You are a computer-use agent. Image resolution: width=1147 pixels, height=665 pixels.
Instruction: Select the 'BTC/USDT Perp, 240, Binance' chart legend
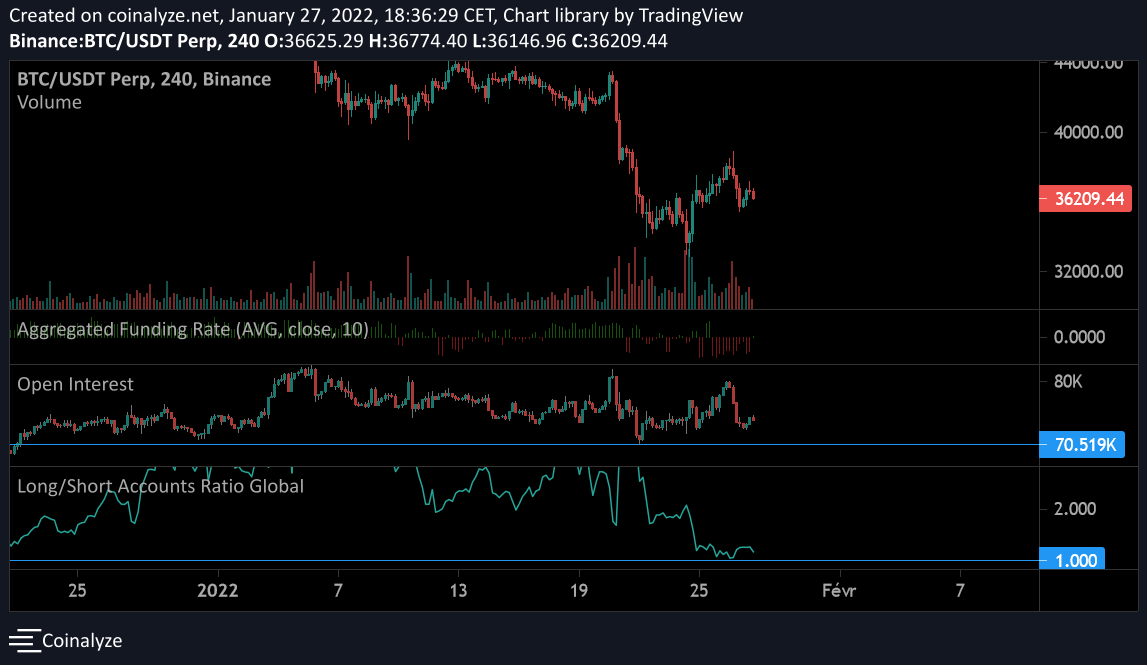pyautogui.click(x=144, y=79)
